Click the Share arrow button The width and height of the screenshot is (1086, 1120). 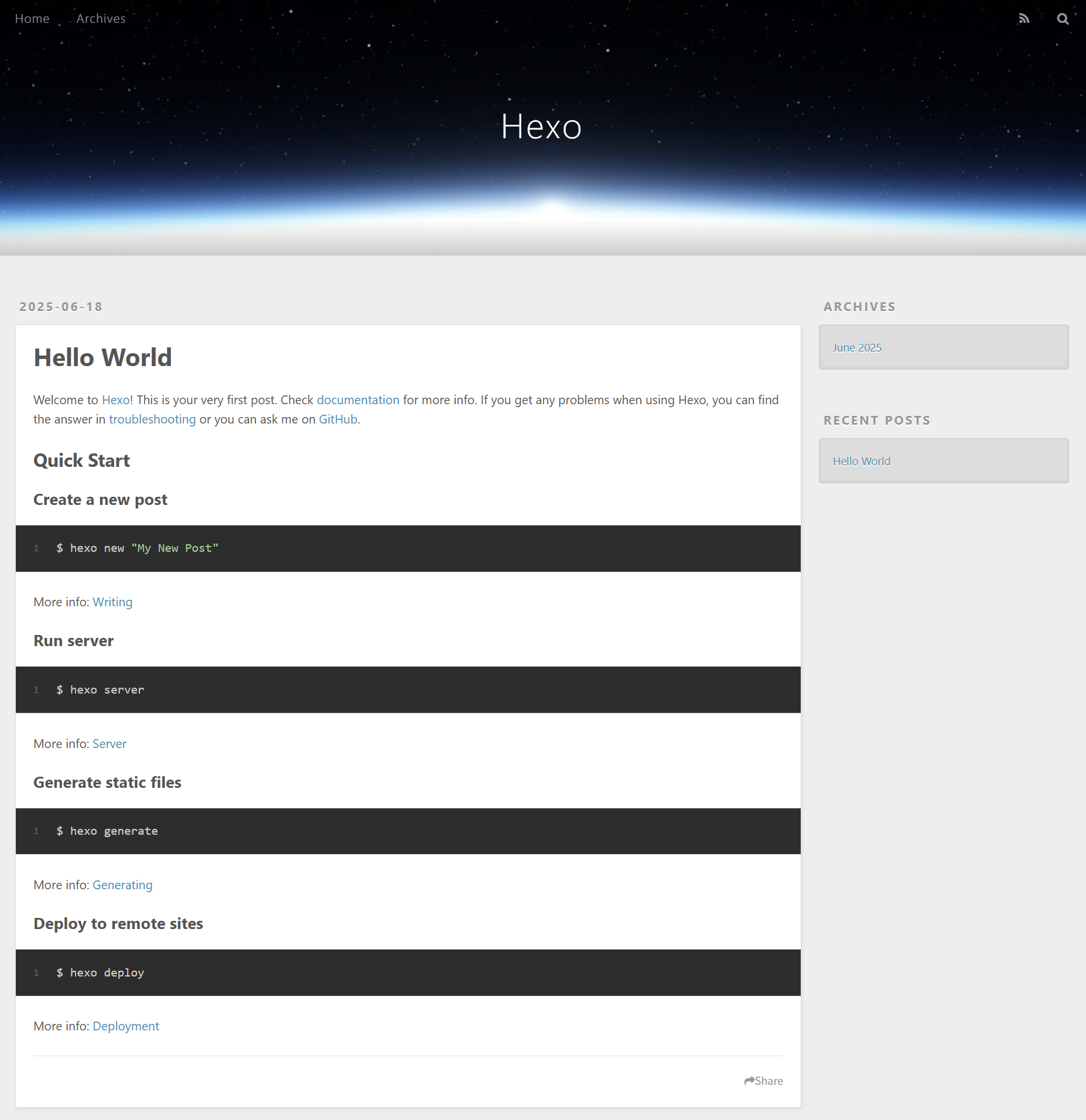click(x=763, y=1081)
